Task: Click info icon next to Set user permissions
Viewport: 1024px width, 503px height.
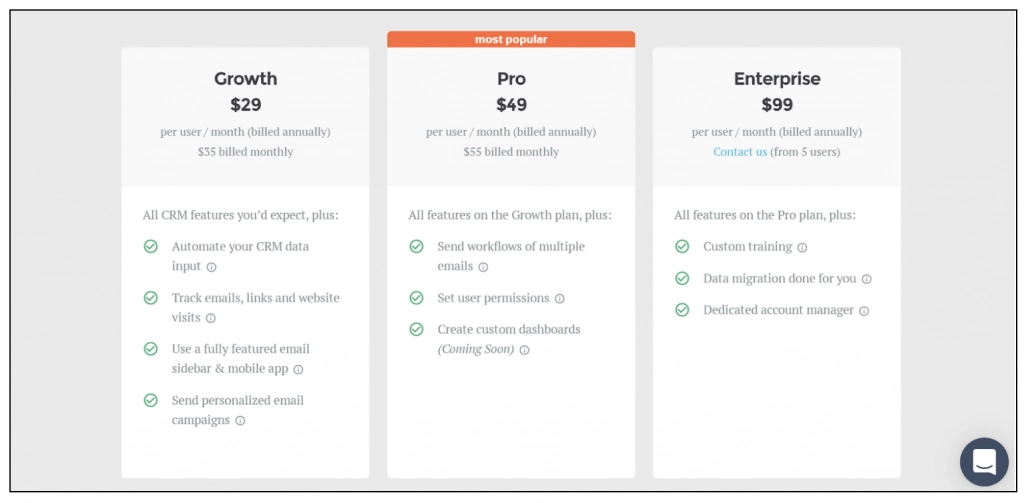Action: click(x=560, y=298)
